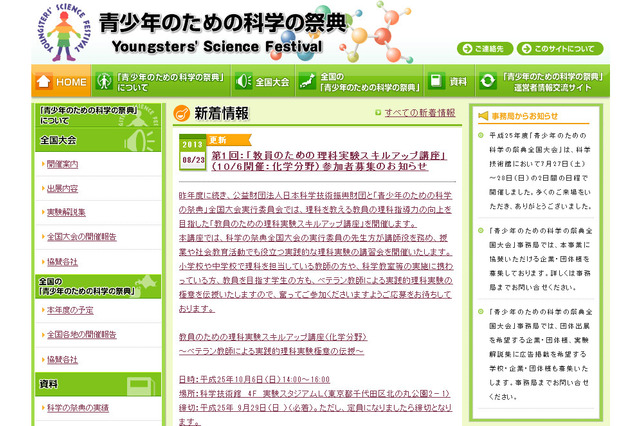Open sidebar link 科学の祭典の実績
The width and height of the screenshot is (640, 426).
click(x=78, y=408)
